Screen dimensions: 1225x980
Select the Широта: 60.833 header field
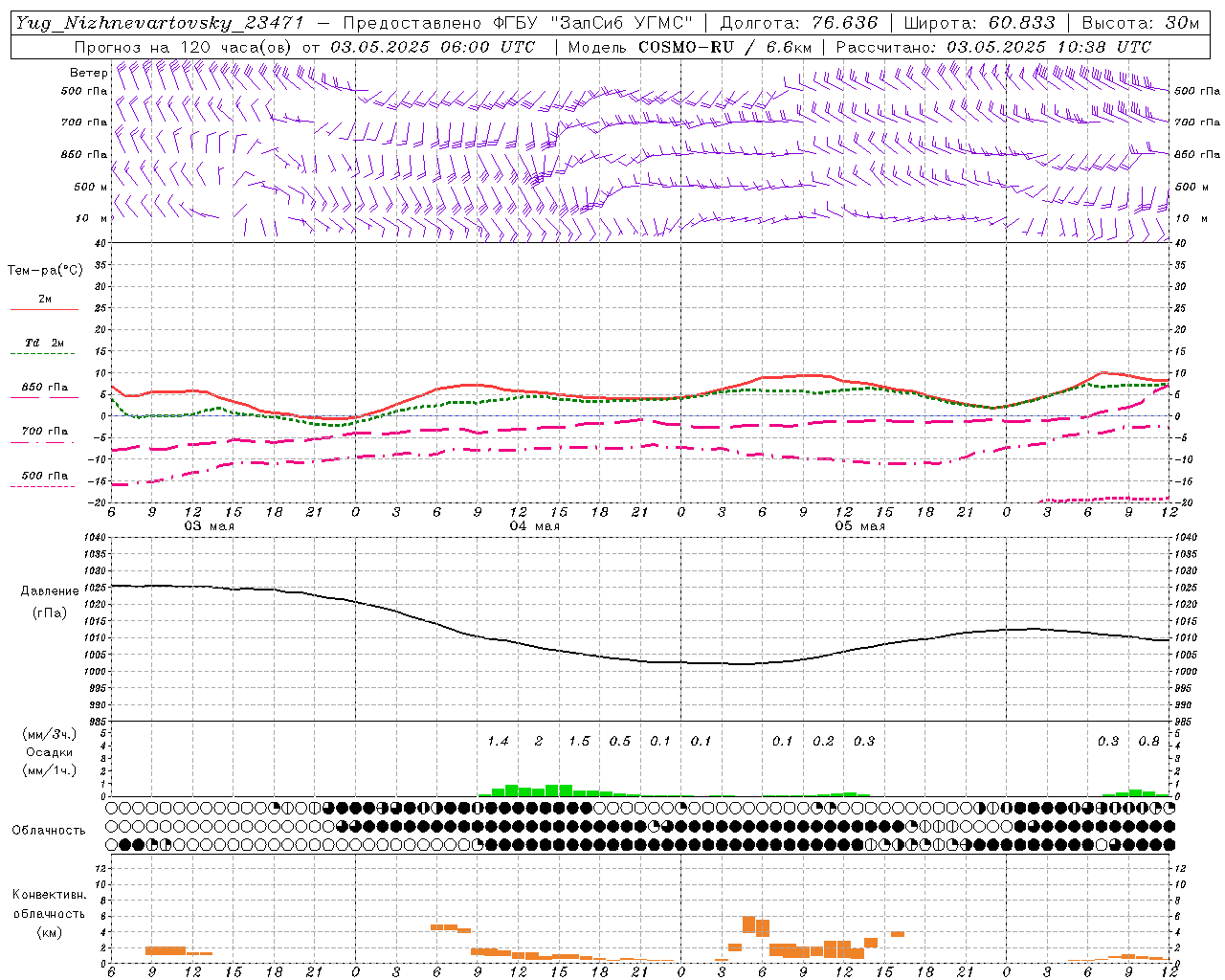coord(980,23)
